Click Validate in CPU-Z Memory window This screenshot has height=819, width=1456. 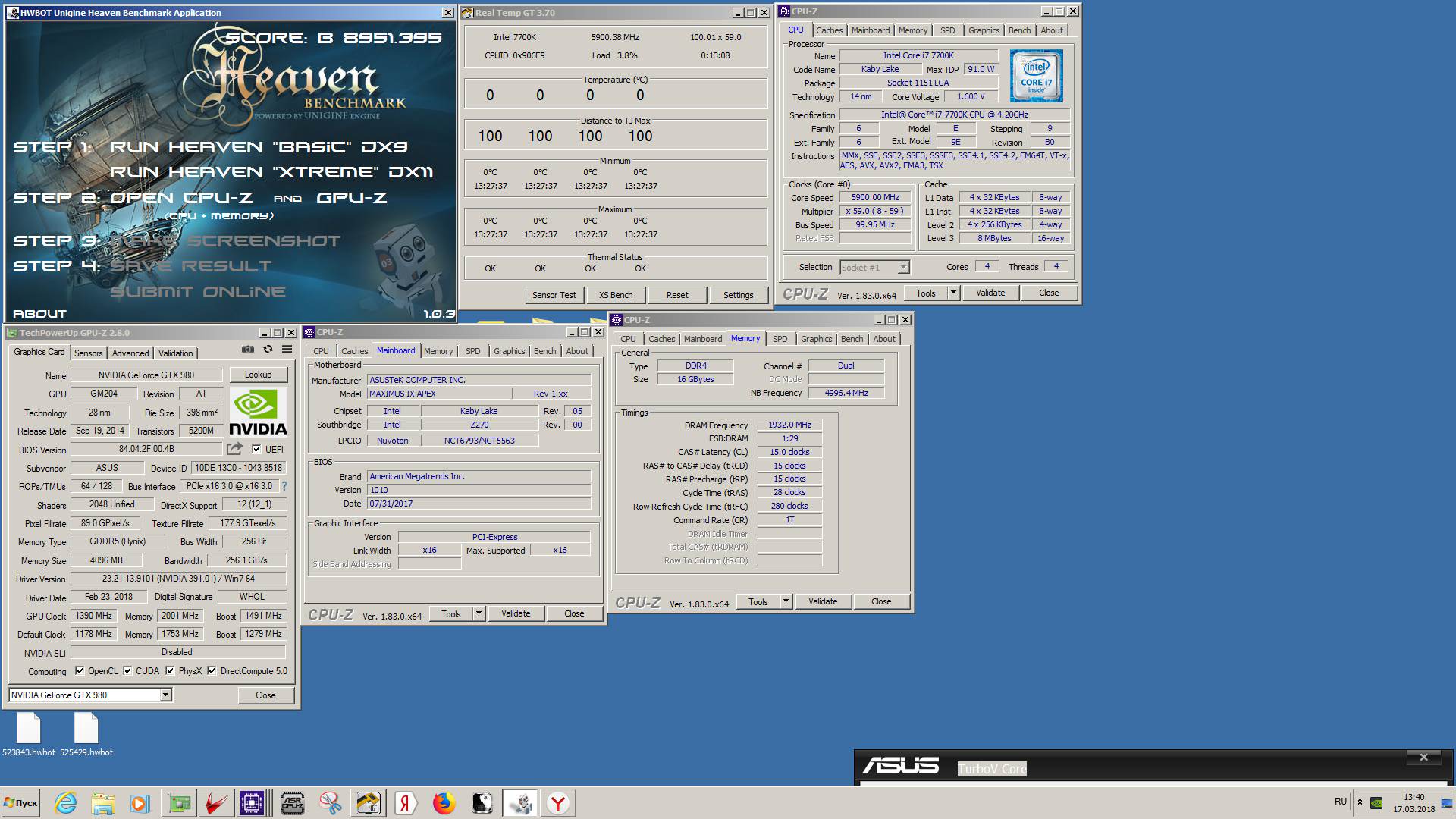[823, 601]
